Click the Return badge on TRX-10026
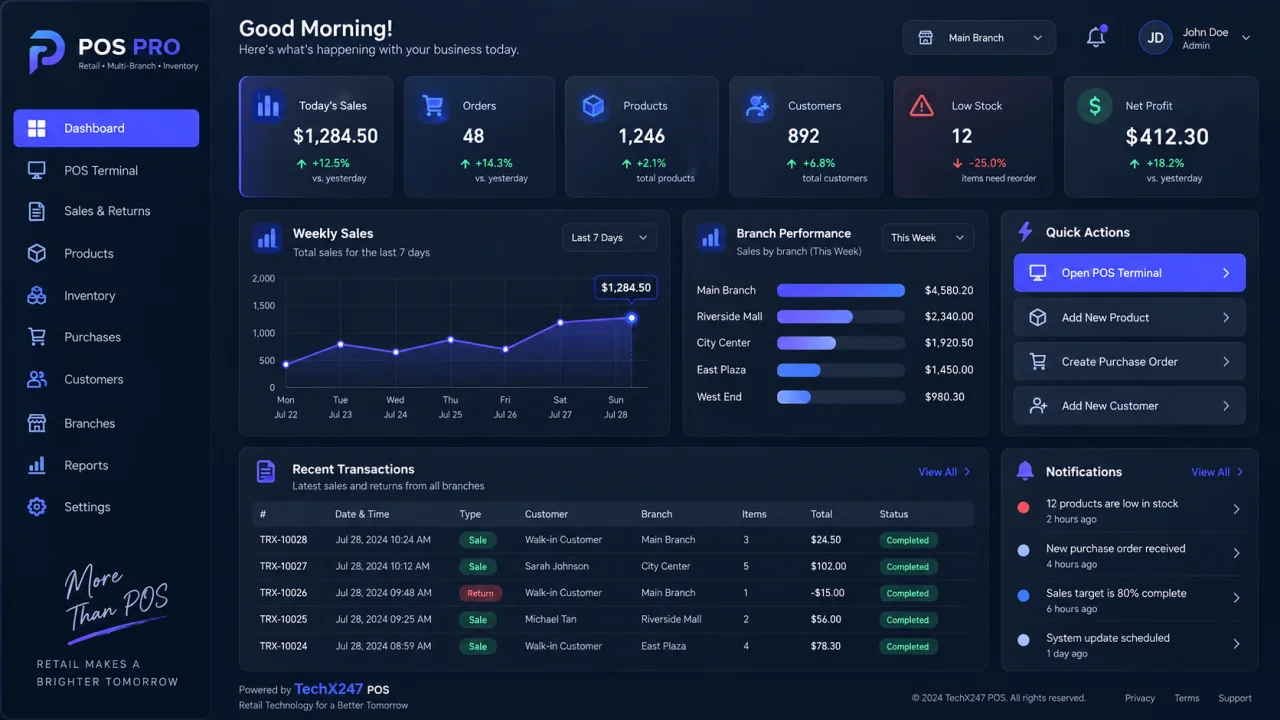1280x720 pixels. pos(481,593)
